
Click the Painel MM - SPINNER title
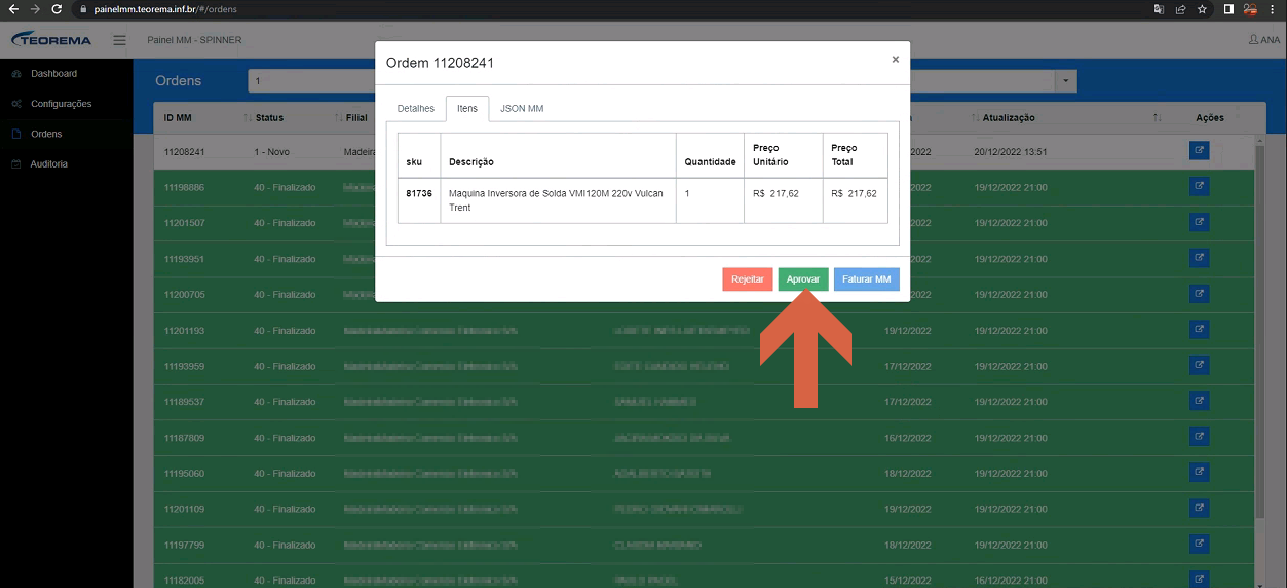pyautogui.click(x=194, y=40)
